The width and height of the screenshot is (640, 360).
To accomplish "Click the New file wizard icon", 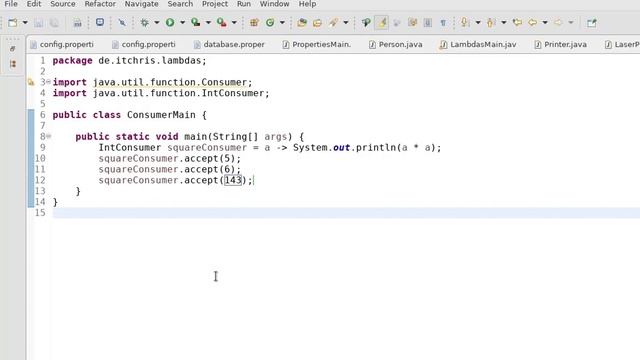I will coord(13,23).
